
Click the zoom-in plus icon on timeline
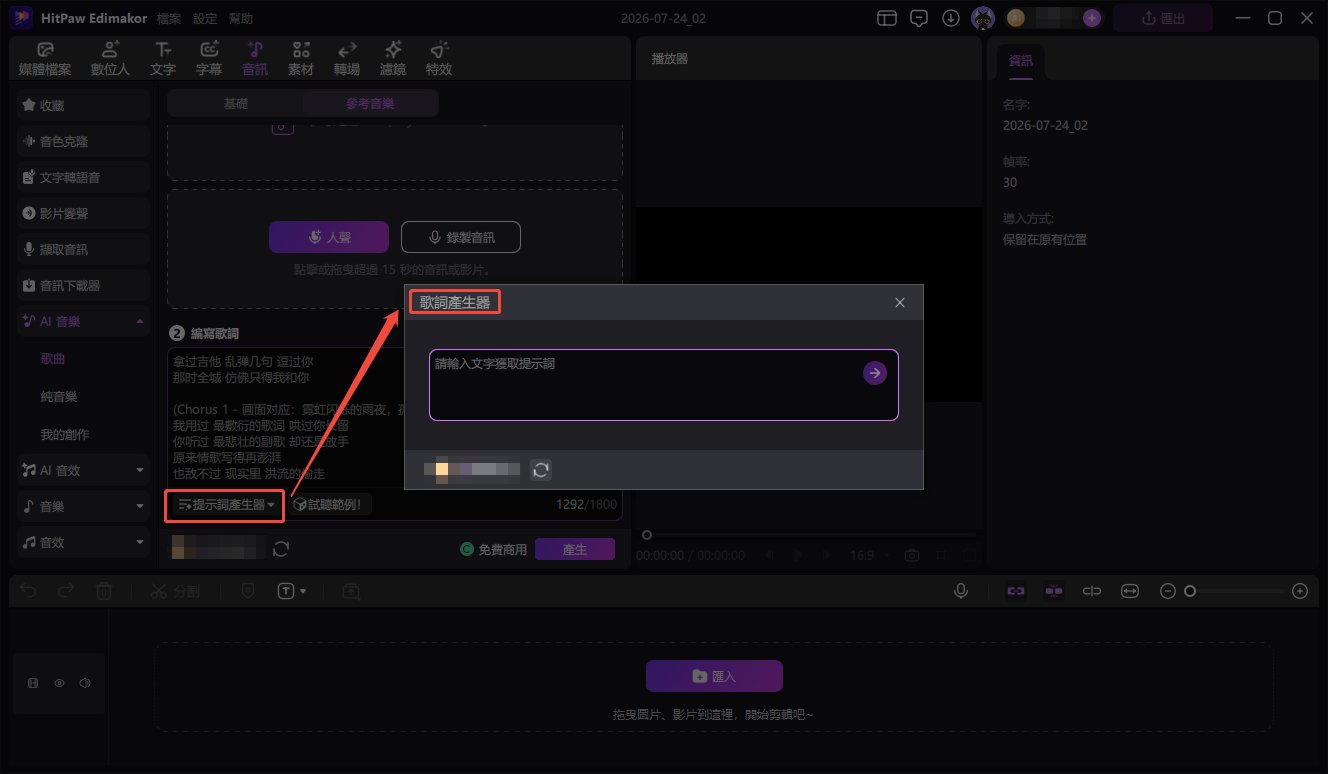[1300, 591]
